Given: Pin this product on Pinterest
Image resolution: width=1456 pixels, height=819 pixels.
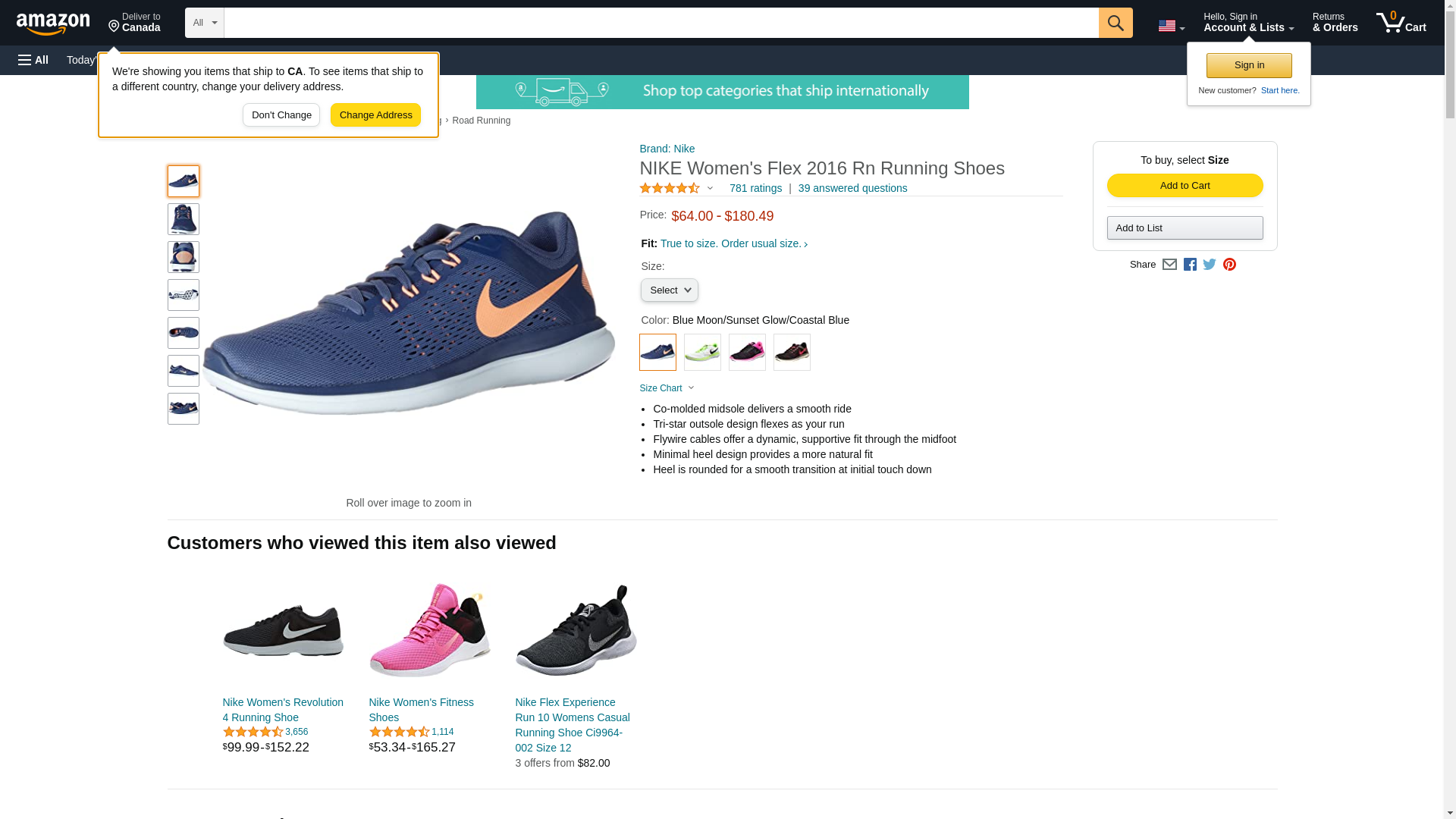Looking at the screenshot, I should (x=1229, y=265).
